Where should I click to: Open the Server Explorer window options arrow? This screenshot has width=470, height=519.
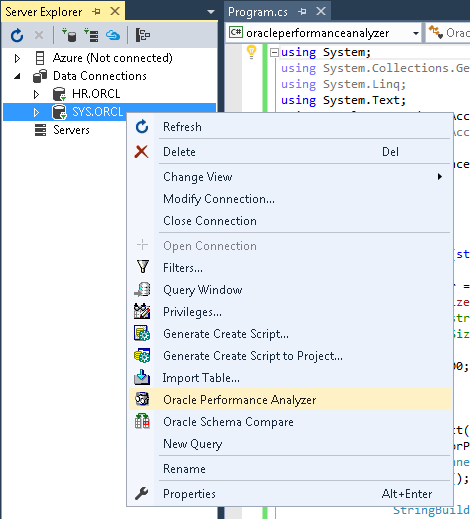[x=211, y=12]
